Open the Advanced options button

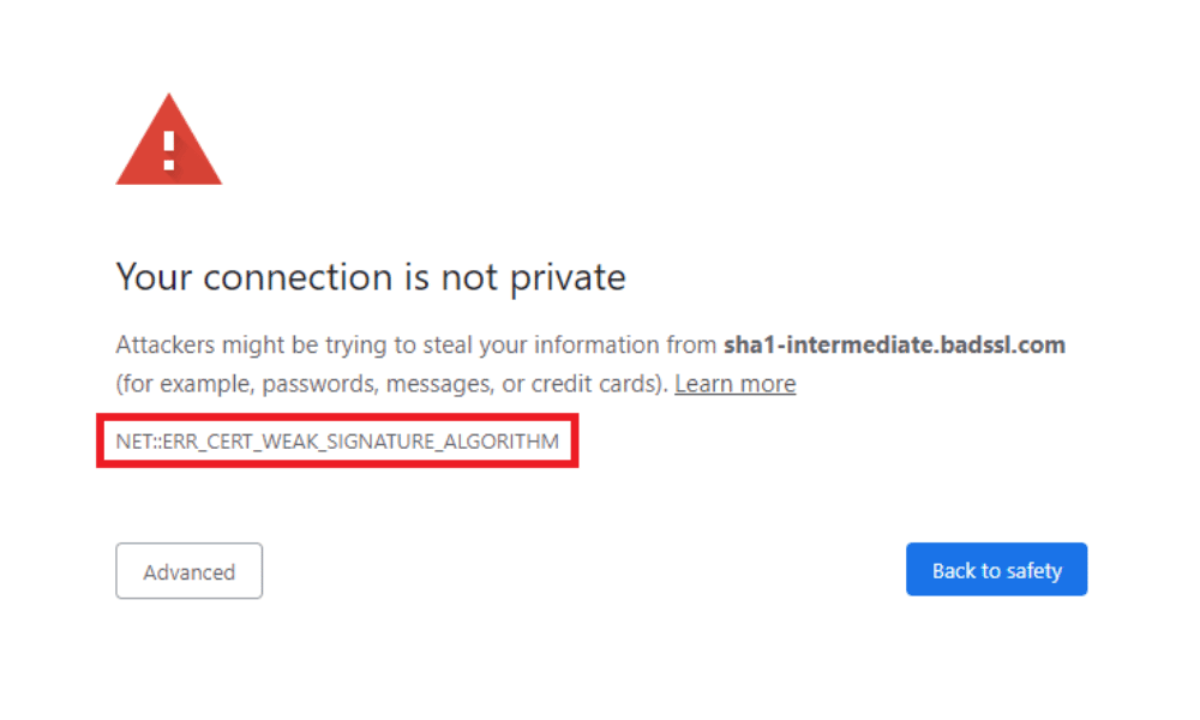tap(189, 571)
